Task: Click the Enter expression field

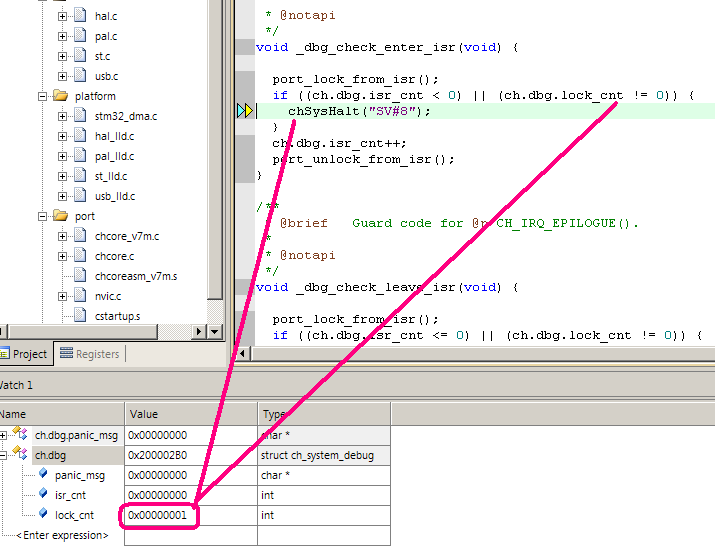Action: pyautogui.click(x=62, y=535)
